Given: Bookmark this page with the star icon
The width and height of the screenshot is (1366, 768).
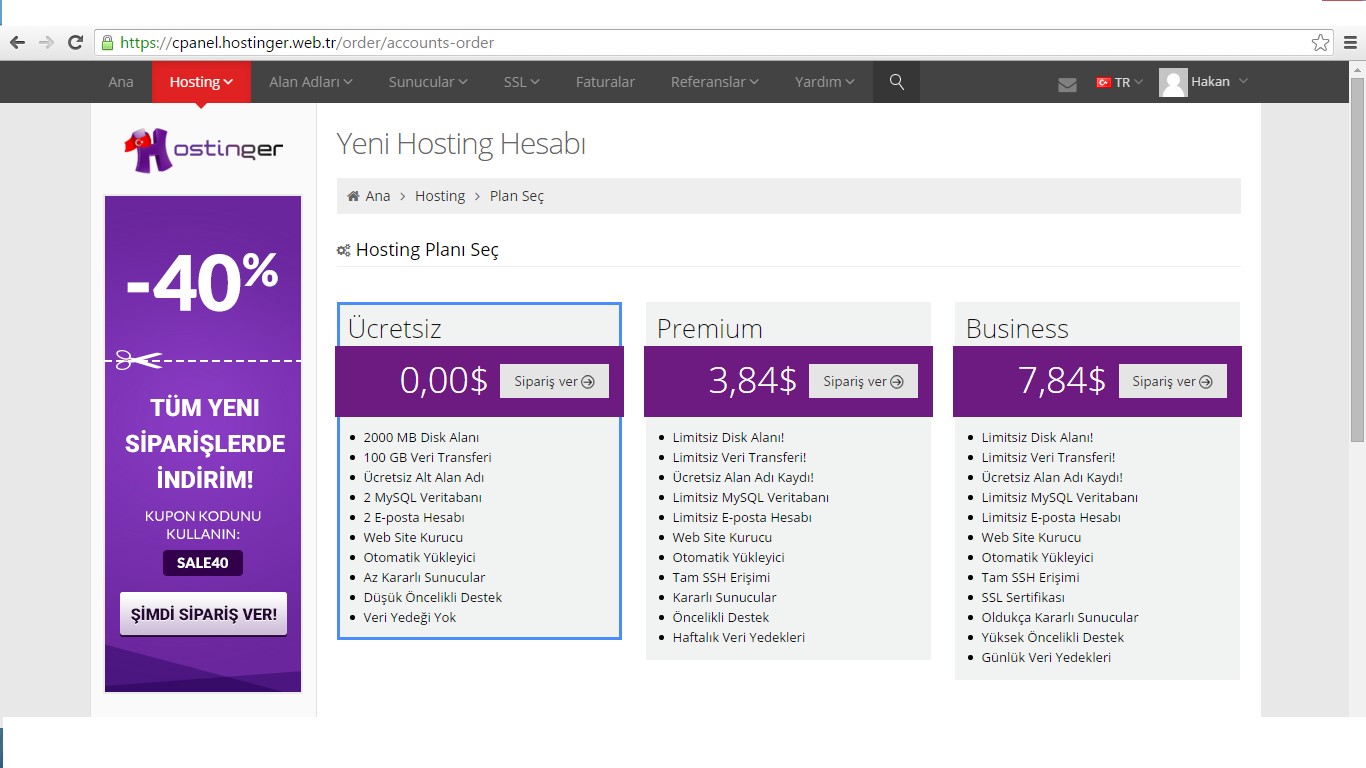Looking at the screenshot, I should (x=1321, y=43).
